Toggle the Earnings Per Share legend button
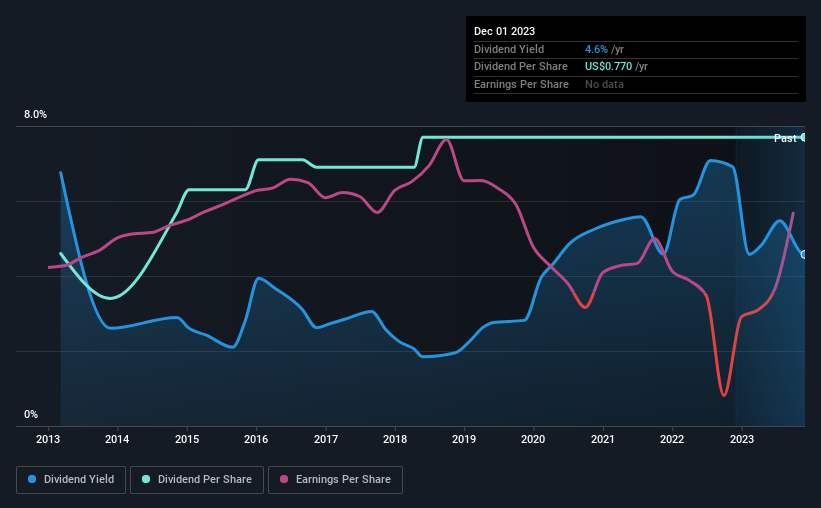821x508 pixels. 335,479
